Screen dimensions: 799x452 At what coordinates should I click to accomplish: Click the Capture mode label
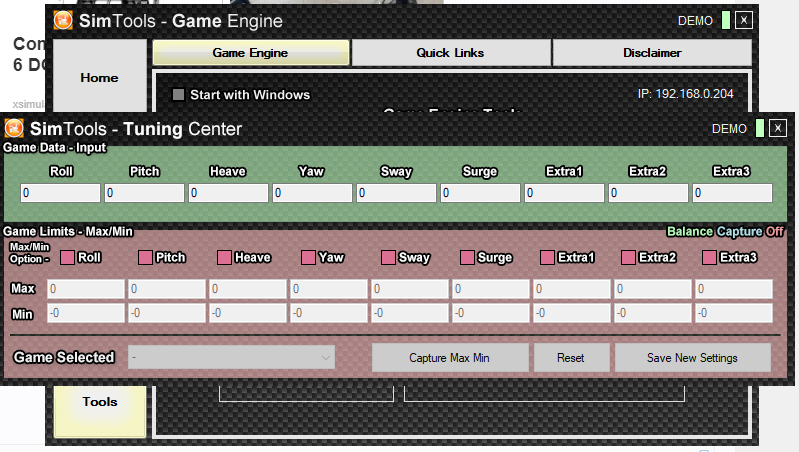[x=739, y=231]
